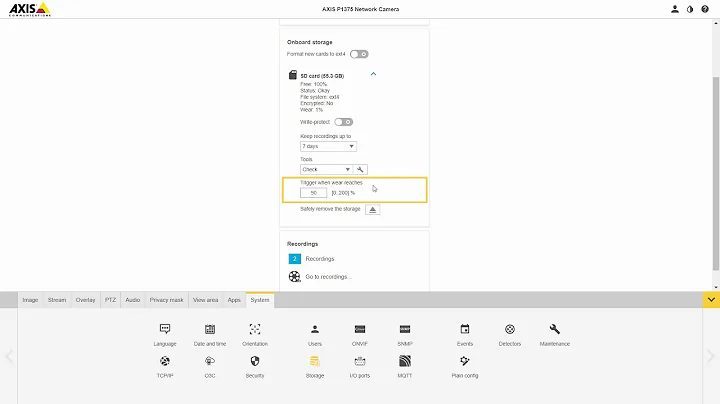
Task: Open the Events settings icon
Action: pyautogui.click(x=465, y=329)
